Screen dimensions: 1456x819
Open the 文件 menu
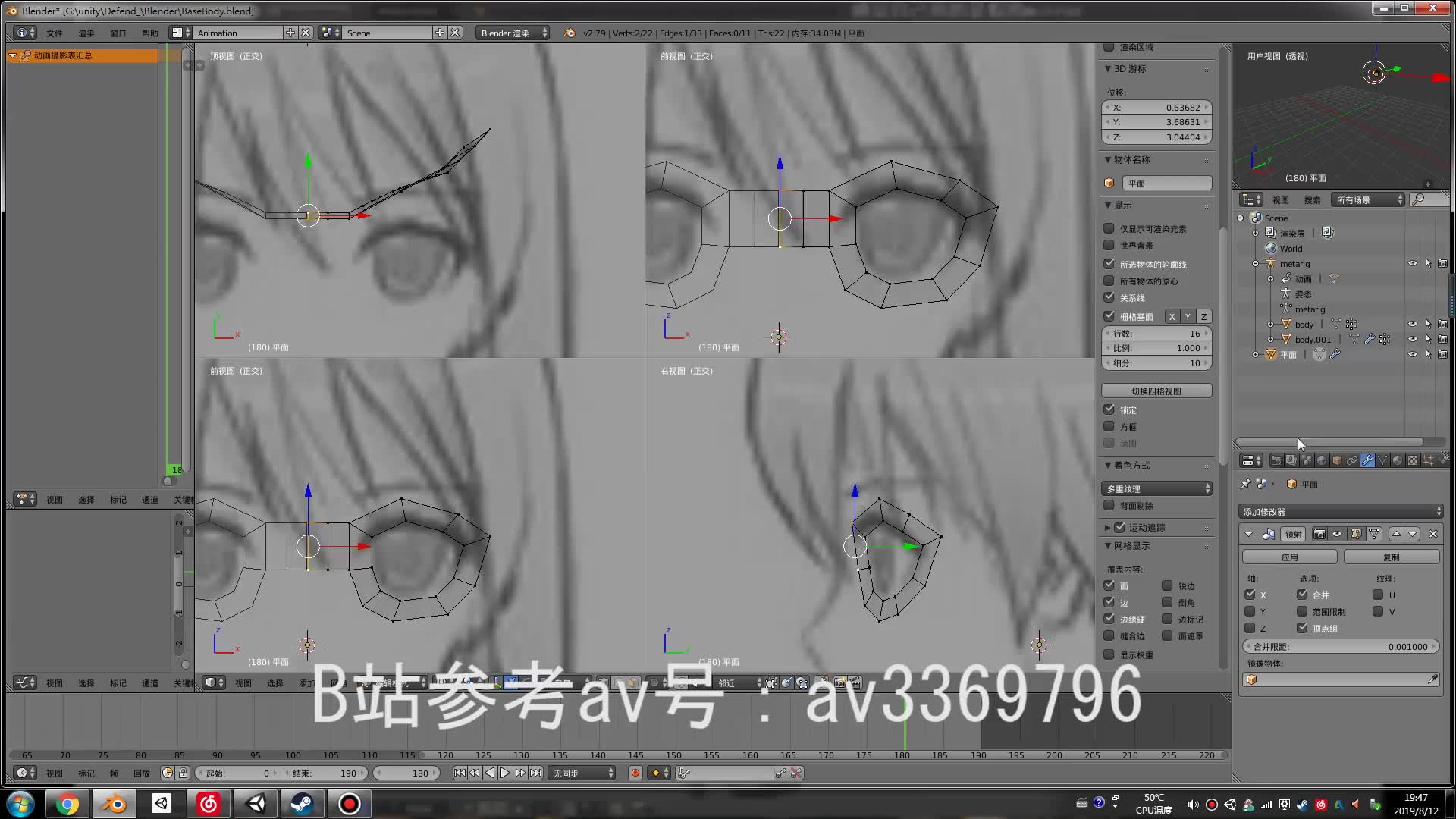pyautogui.click(x=54, y=33)
